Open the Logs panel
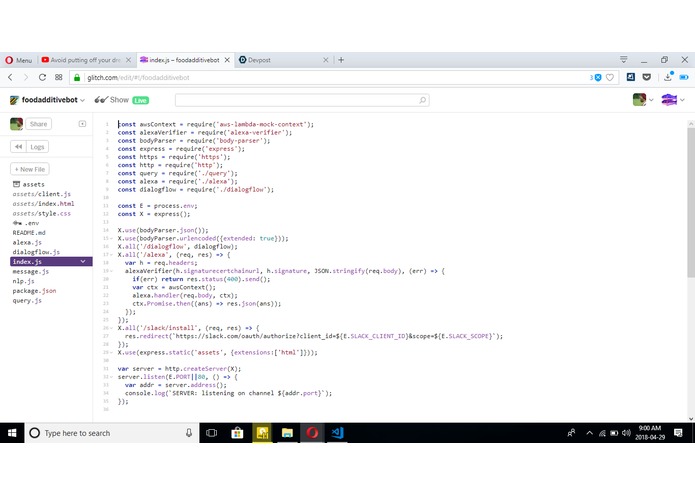 37,147
